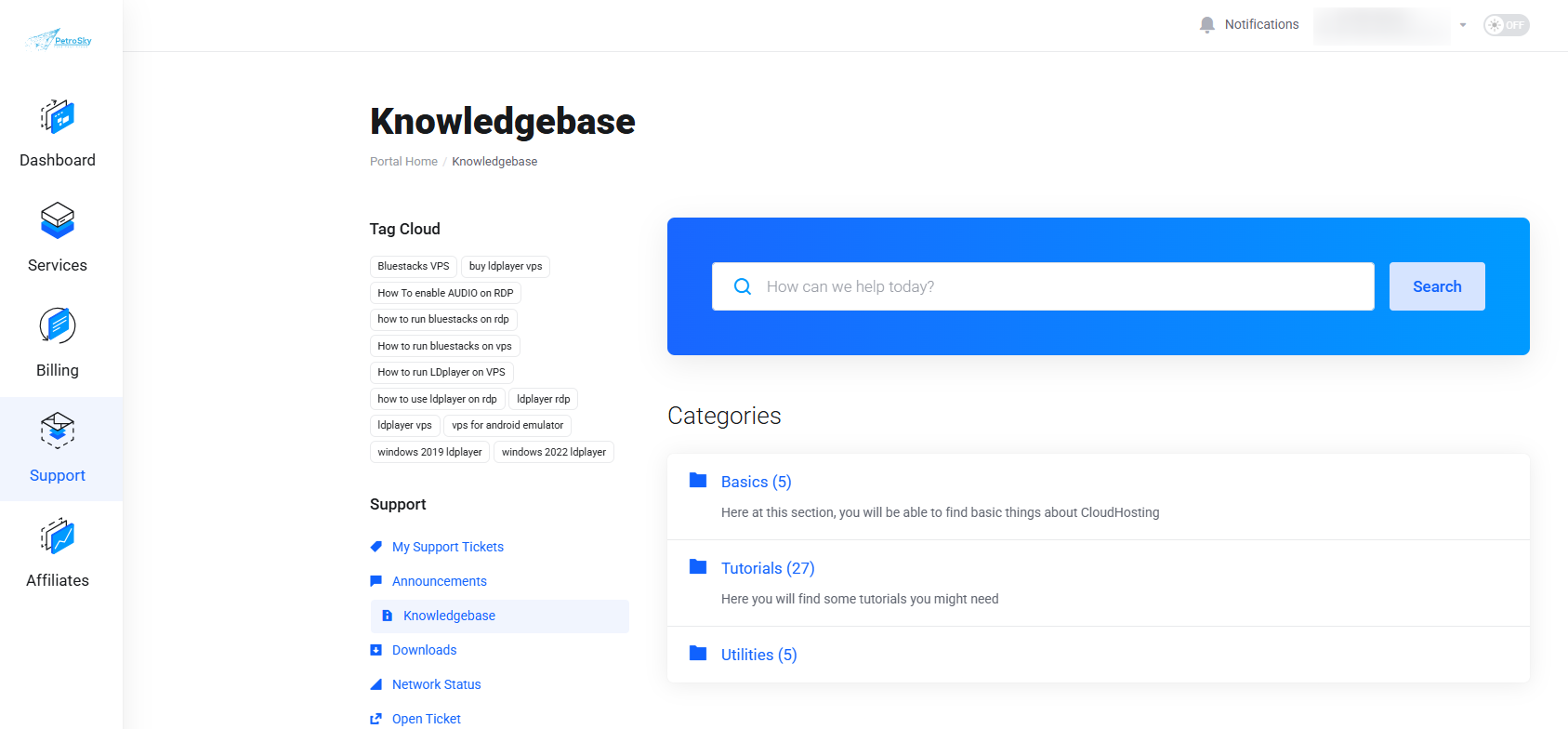This screenshot has width=1568, height=729.
Task: Select how to run bluestacks on rdp tag
Action: (x=443, y=319)
